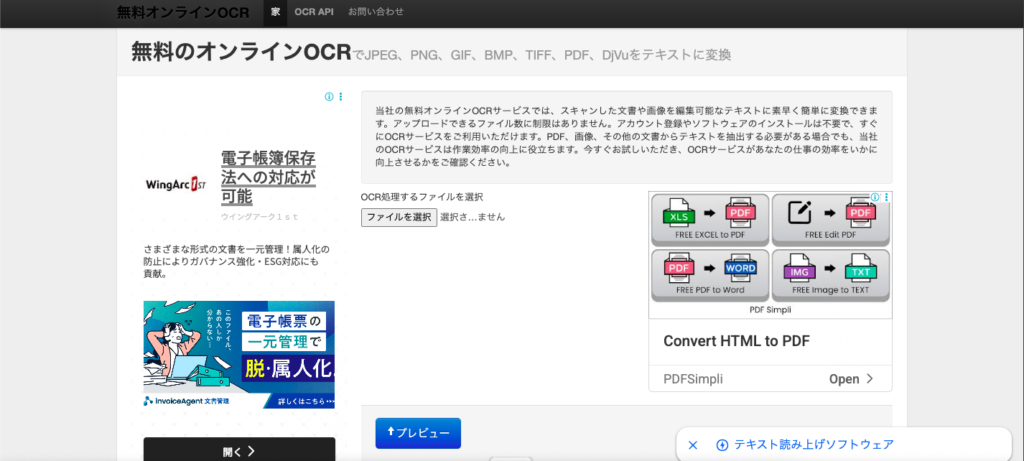Open the OCR API menu item

point(314,13)
